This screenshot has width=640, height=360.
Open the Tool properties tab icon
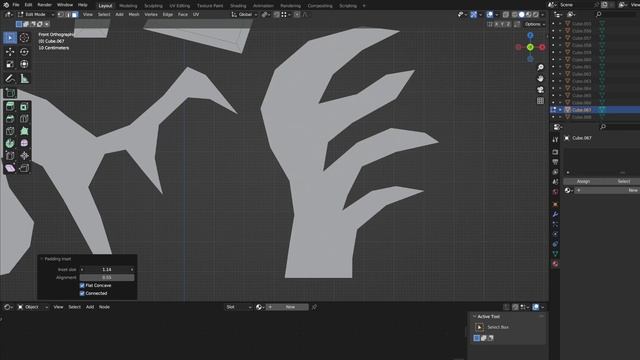tap(555, 140)
